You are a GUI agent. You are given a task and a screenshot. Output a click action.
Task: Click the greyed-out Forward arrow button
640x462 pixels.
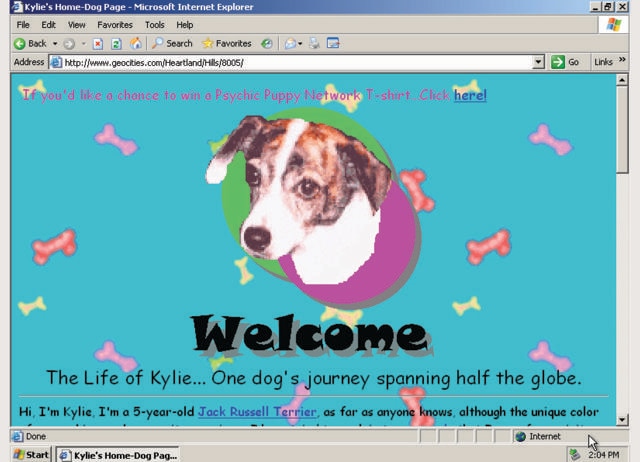point(69,44)
